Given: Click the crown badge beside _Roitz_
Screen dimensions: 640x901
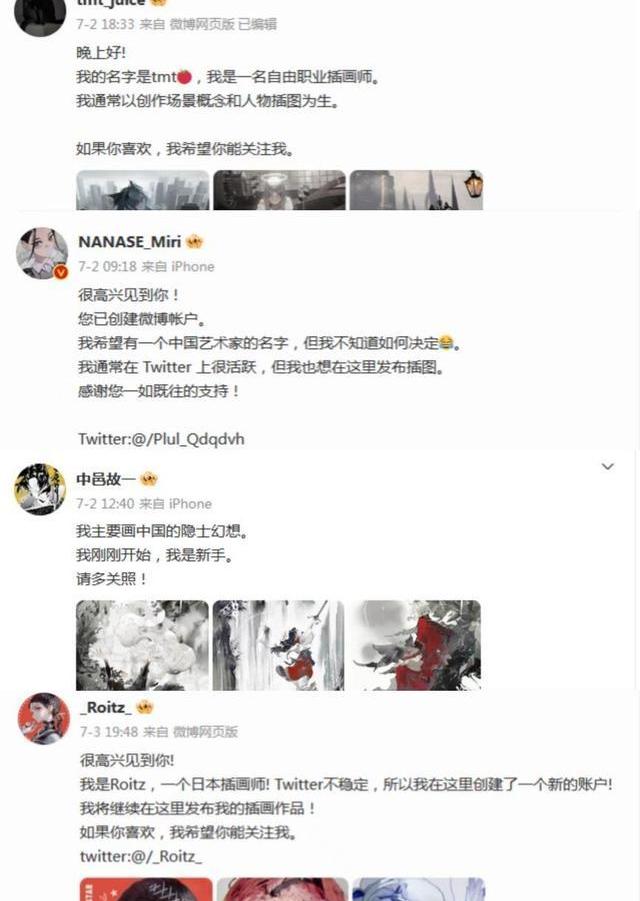Looking at the screenshot, I should [x=145, y=707].
